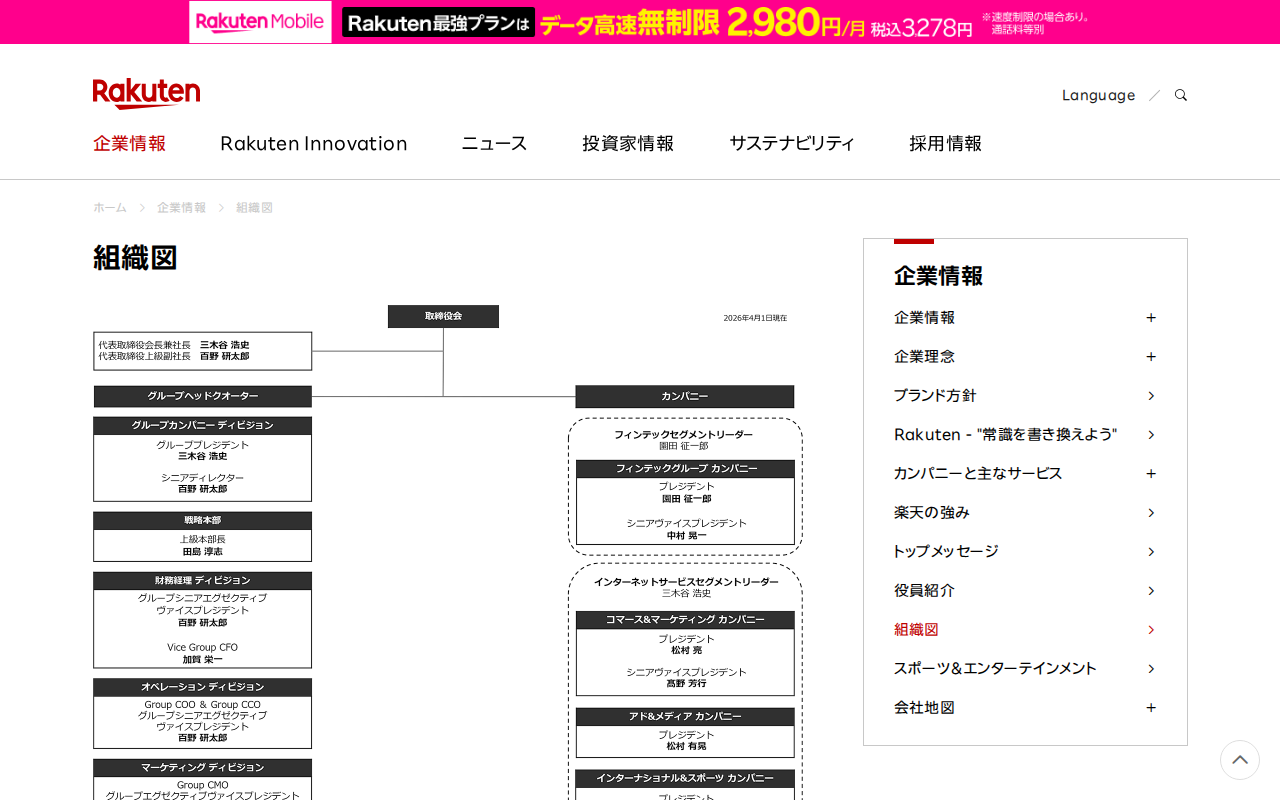
Task: Click the フィンテックグループ カンパニー chart header
Action: pyautogui.click(x=686, y=469)
